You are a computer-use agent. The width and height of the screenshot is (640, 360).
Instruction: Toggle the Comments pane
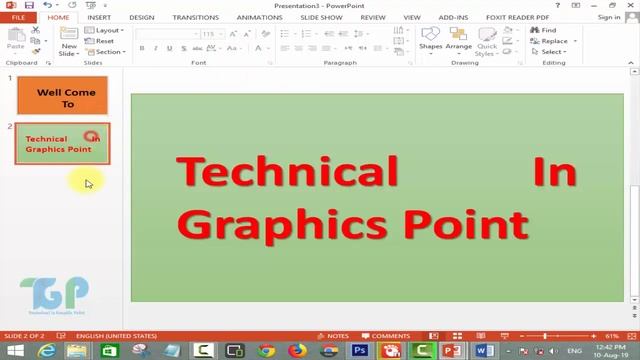[386, 336]
